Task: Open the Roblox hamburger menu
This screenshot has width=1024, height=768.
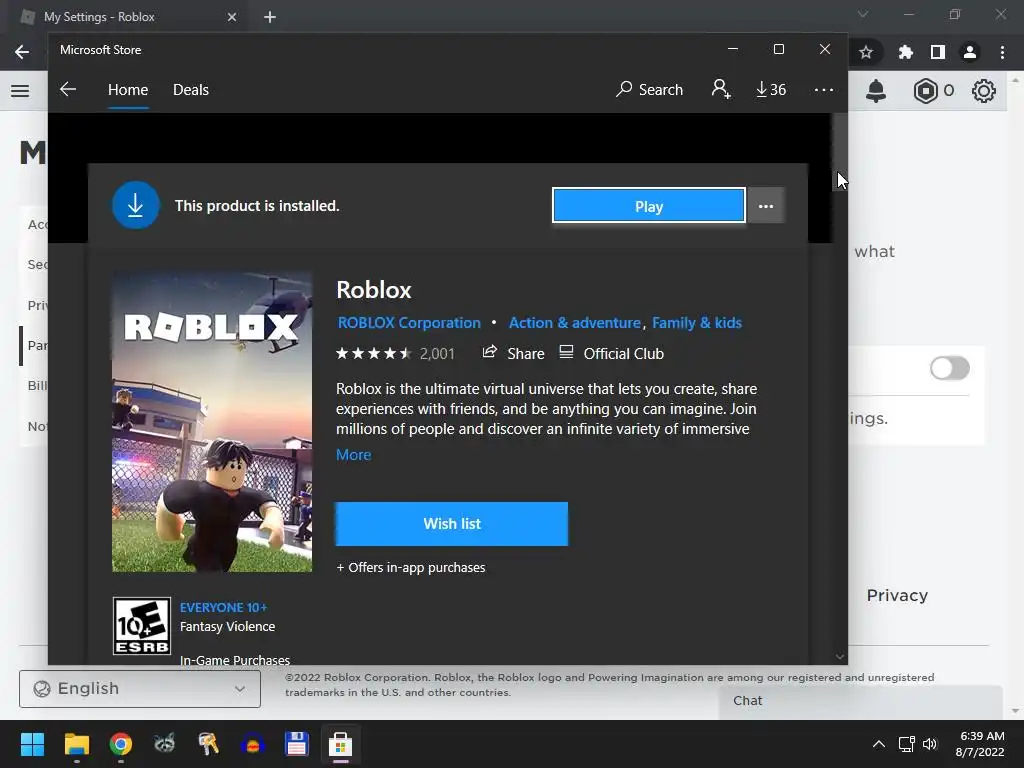Action: click(x=20, y=91)
